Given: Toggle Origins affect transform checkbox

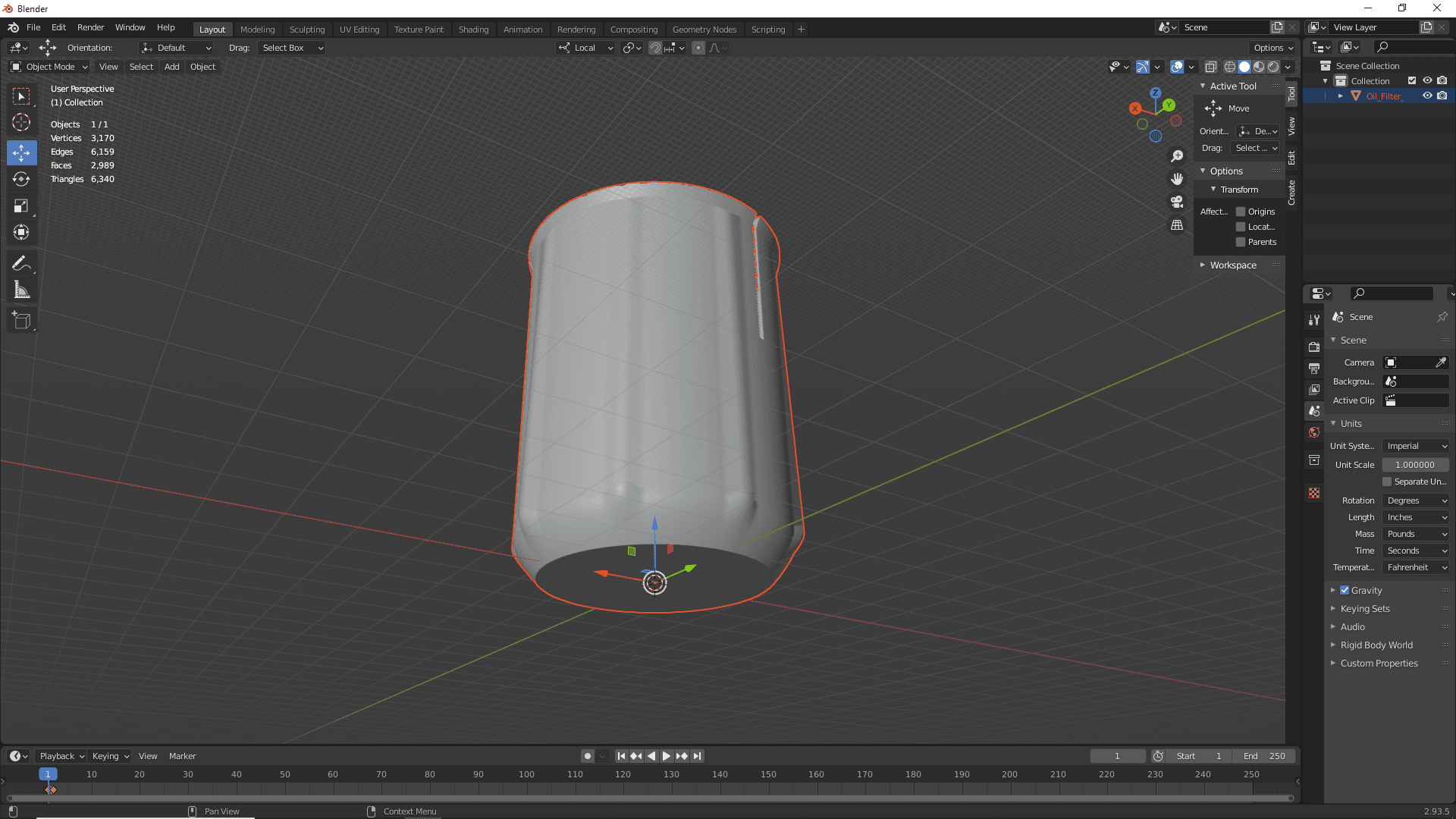Looking at the screenshot, I should click(1240, 211).
